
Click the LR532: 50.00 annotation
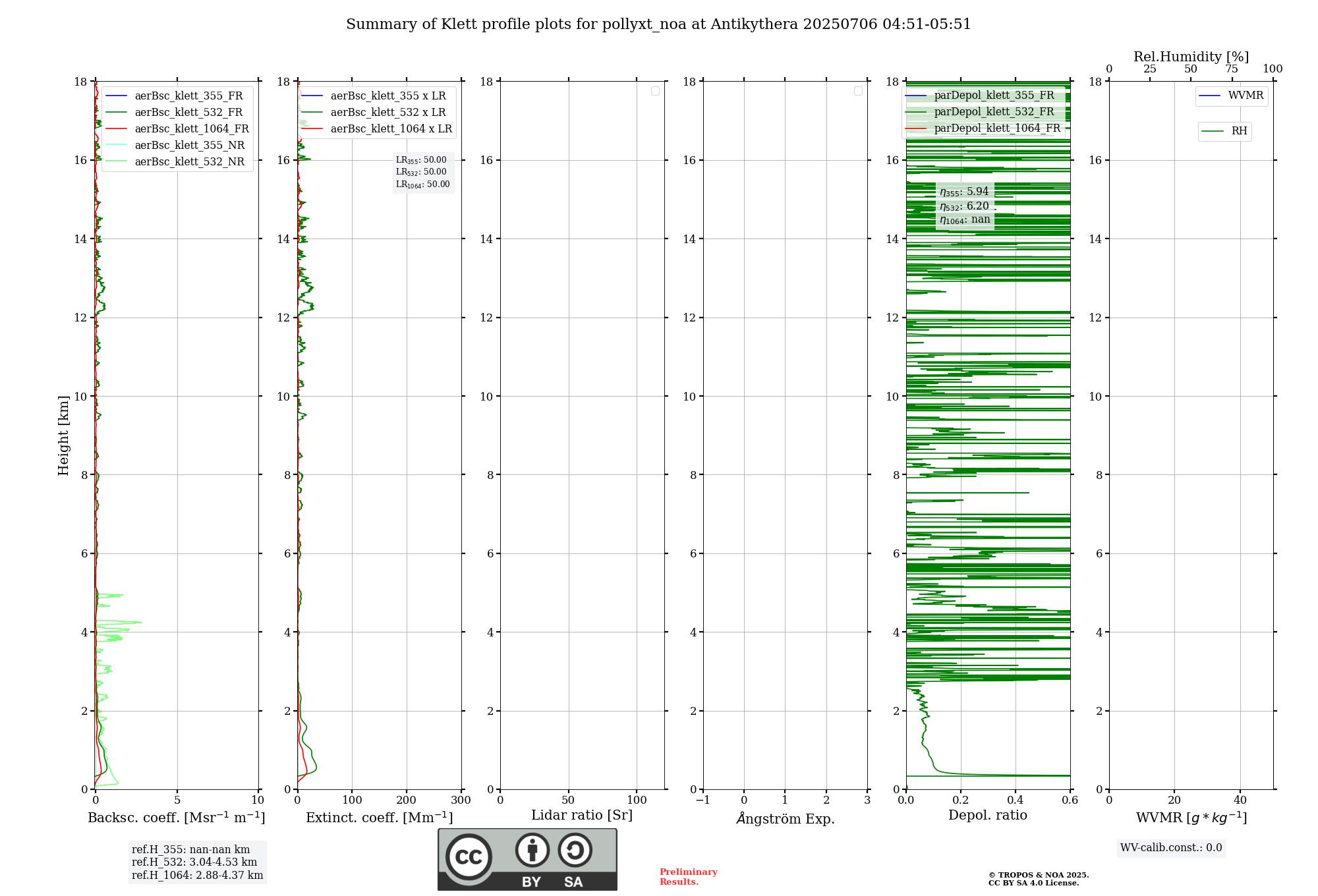[421, 172]
